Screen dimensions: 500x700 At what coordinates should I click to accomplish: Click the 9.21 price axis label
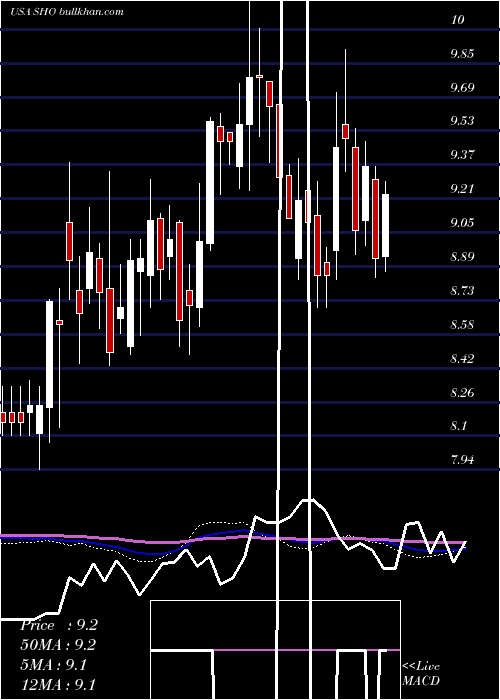tap(462, 188)
